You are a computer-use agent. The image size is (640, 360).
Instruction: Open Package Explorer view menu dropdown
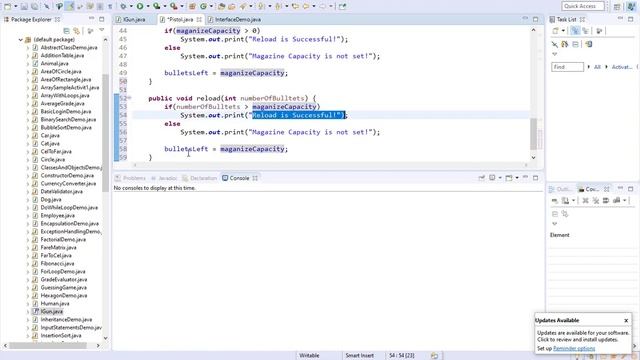[x=102, y=31]
